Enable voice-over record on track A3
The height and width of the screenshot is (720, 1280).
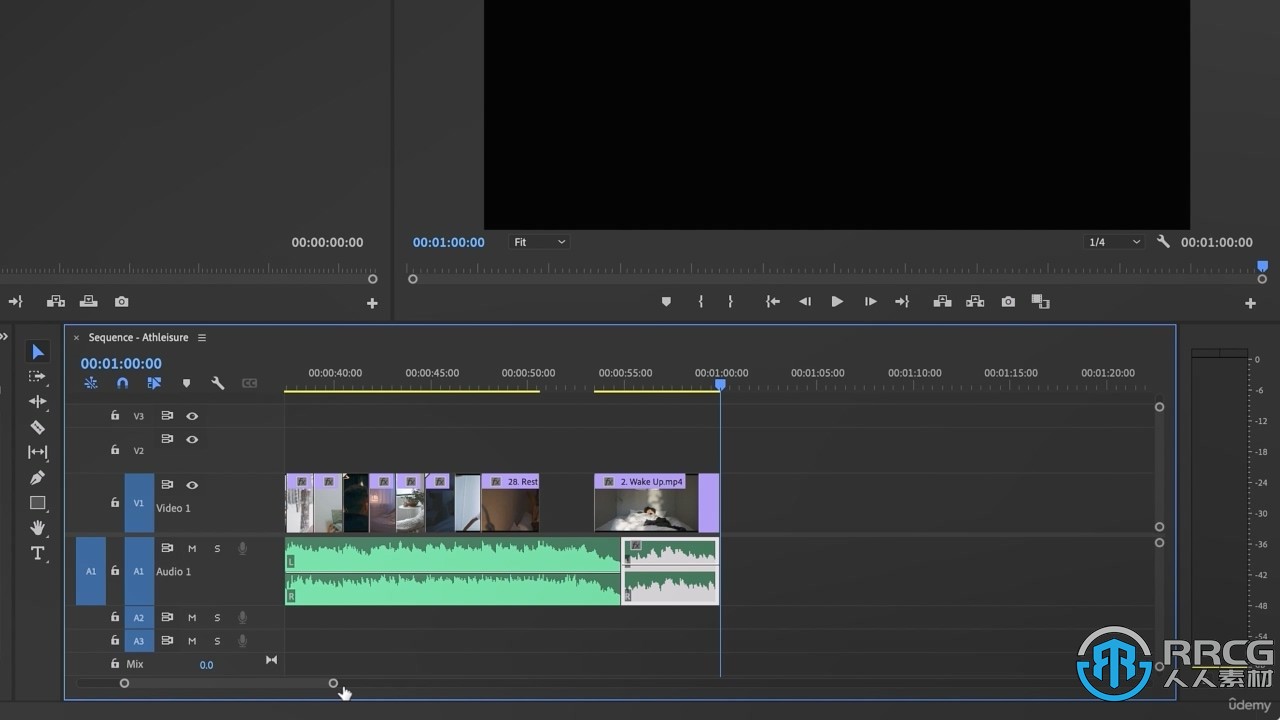click(242, 641)
